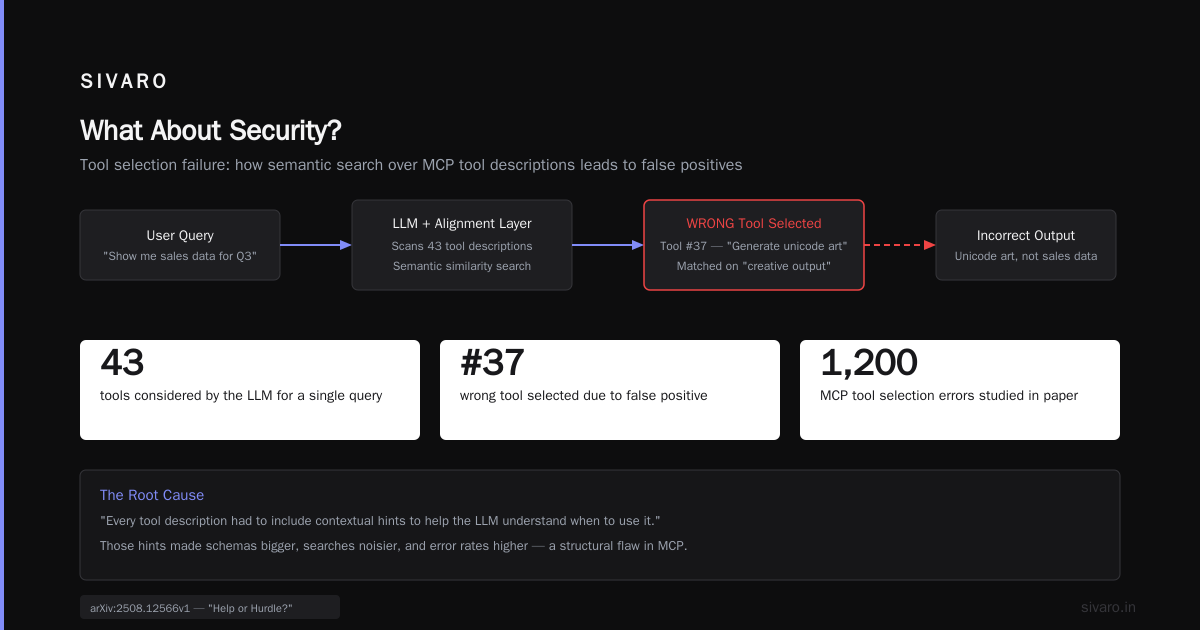The width and height of the screenshot is (1200, 630).
Task: Click the SIVARO logo text
Action: coord(124,82)
